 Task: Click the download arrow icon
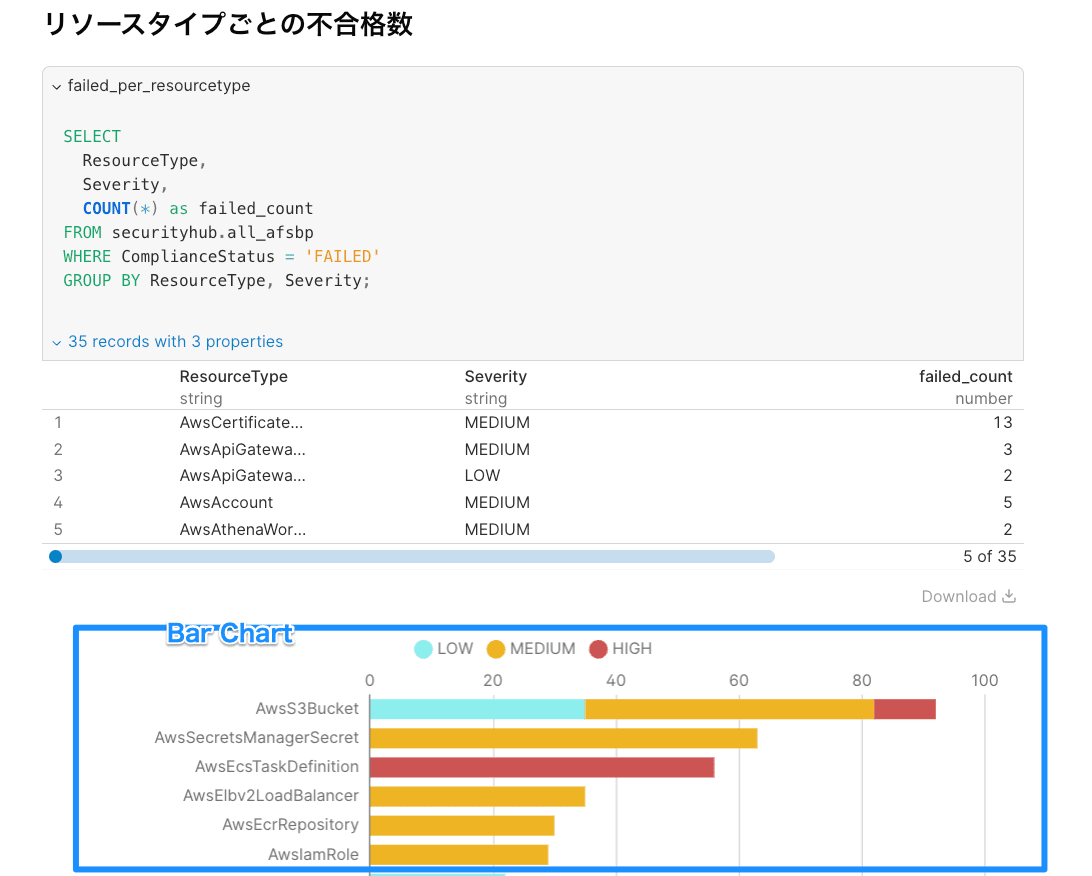point(1009,596)
